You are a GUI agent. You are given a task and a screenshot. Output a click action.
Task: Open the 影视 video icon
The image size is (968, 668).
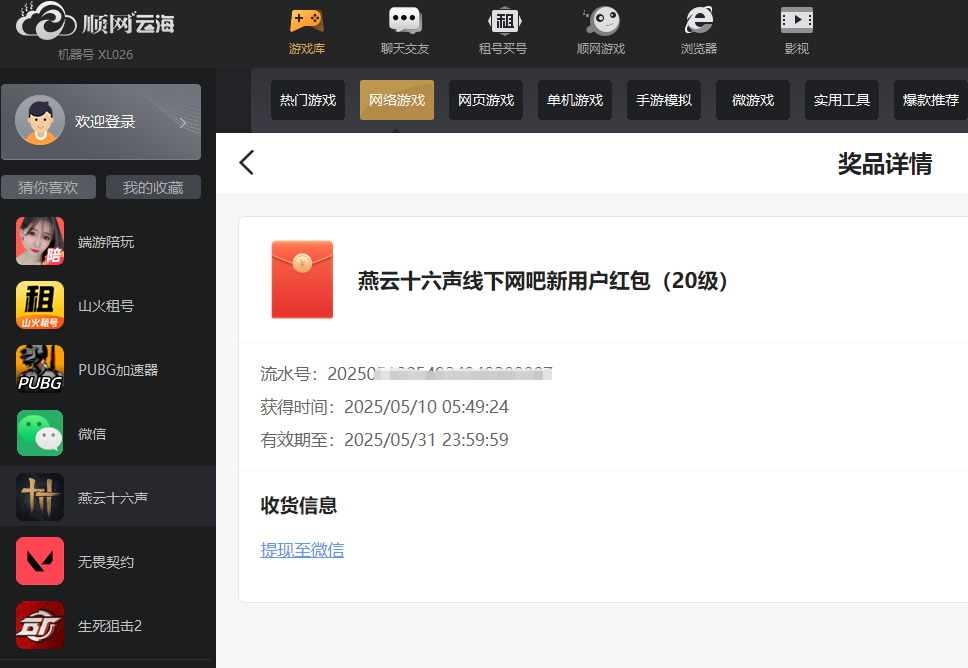pos(796,20)
